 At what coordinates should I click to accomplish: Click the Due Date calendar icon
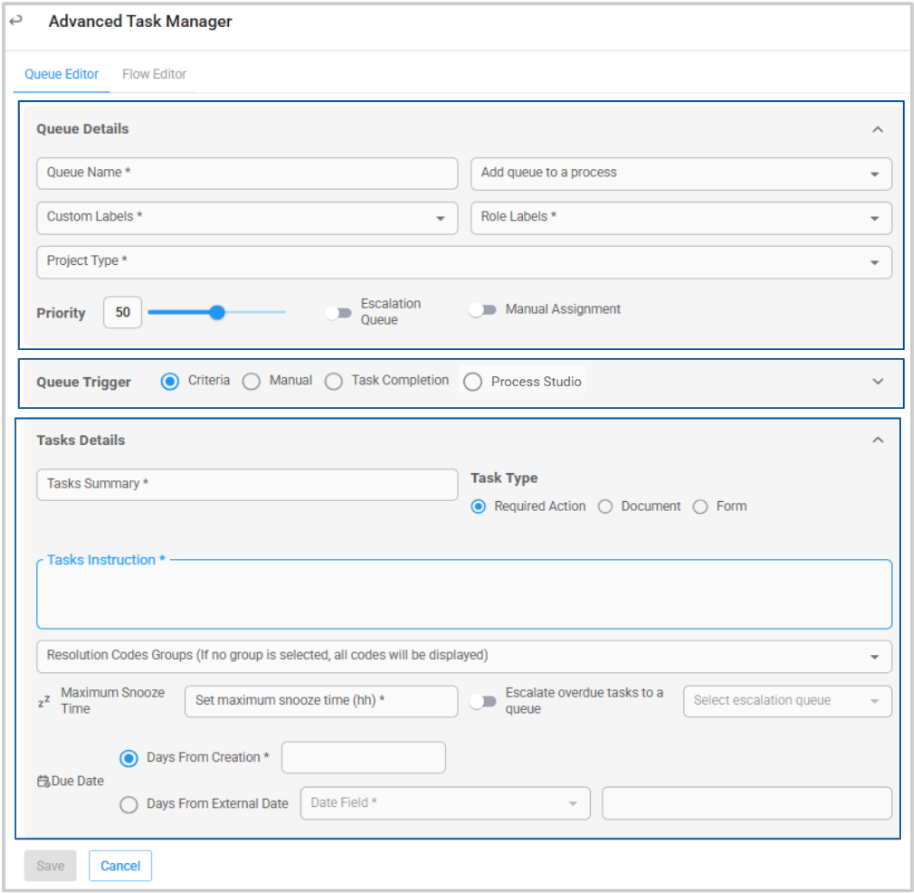click(x=43, y=781)
